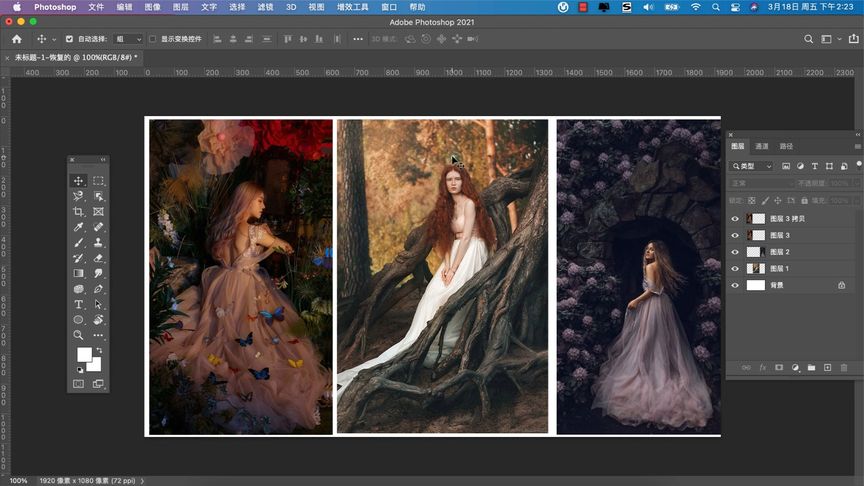Select the Rectangular Marquee tool

(x=98, y=181)
